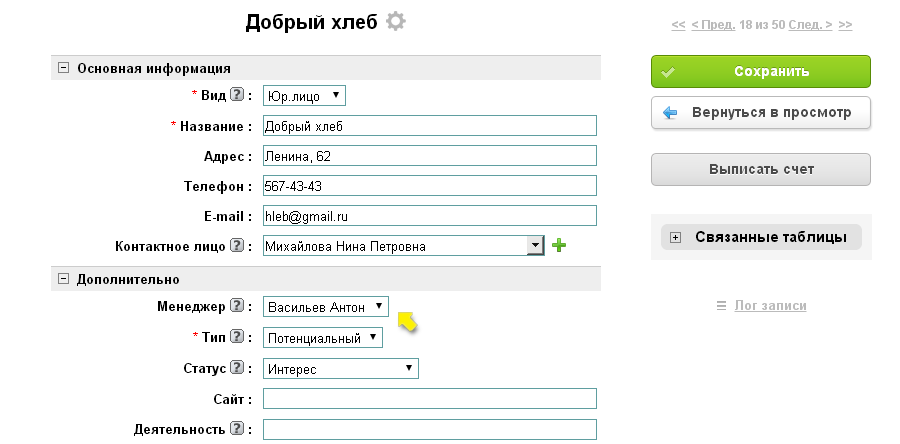Screen dimensions: 900x444
Task: Open the Вид dropdown
Action: 304,96
